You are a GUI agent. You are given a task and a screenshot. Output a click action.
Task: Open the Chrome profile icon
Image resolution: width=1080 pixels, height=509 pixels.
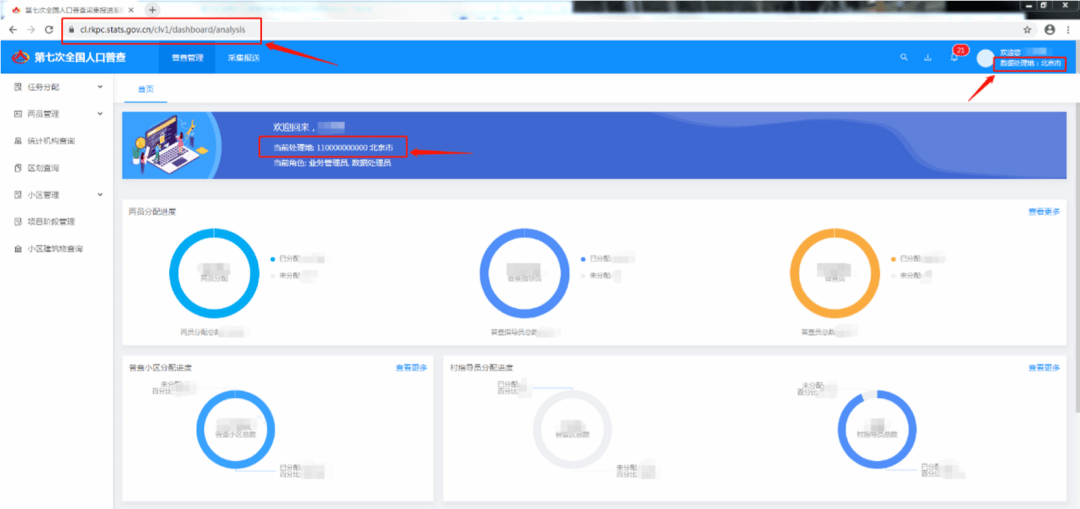tap(1050, 30)
